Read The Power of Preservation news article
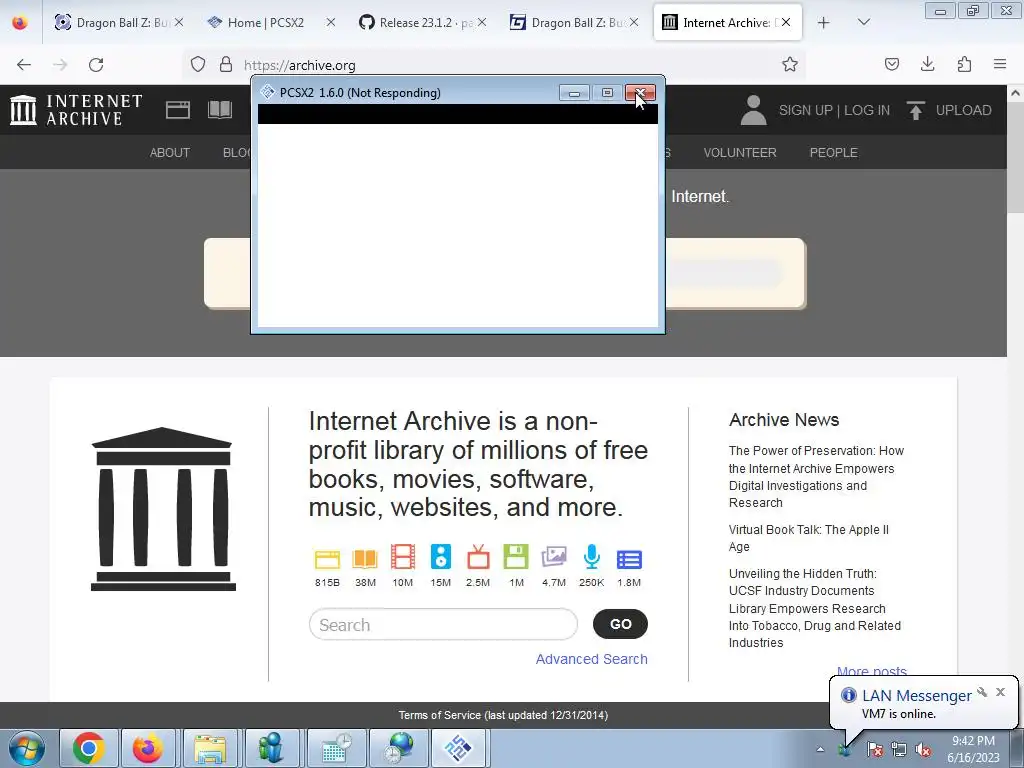Viewport: 1024px width, 768px height. click(x=816, y=477)
